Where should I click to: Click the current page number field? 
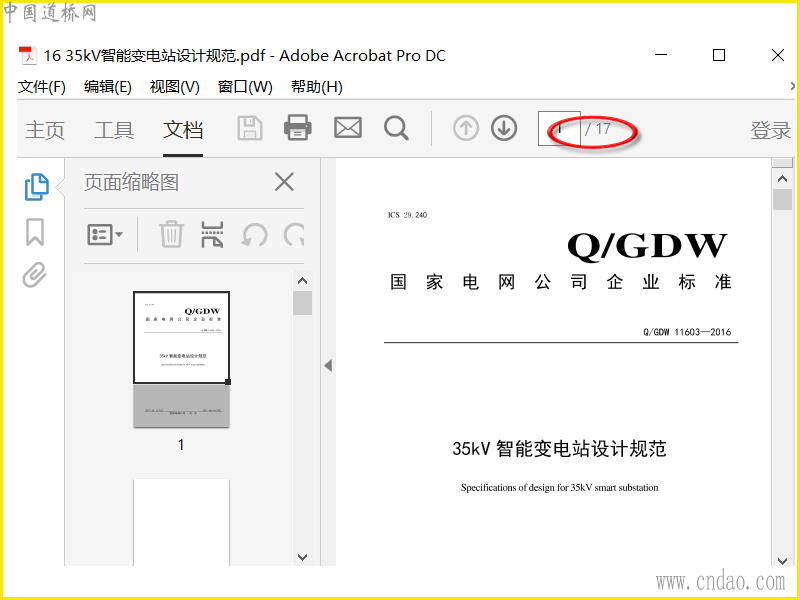[559, 128]
